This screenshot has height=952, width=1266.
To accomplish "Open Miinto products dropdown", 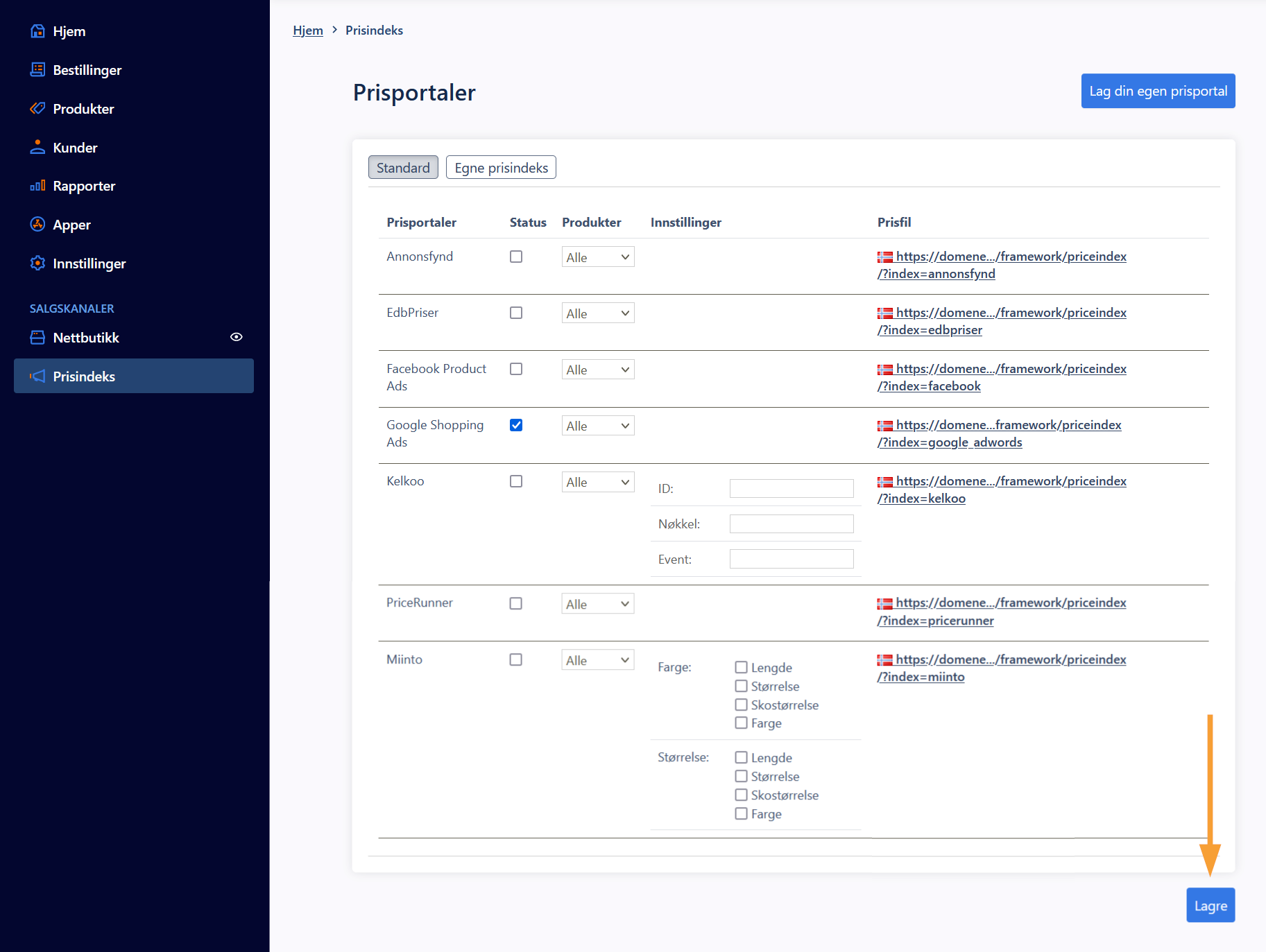I will pyautogui.click(x=598, y=660).
